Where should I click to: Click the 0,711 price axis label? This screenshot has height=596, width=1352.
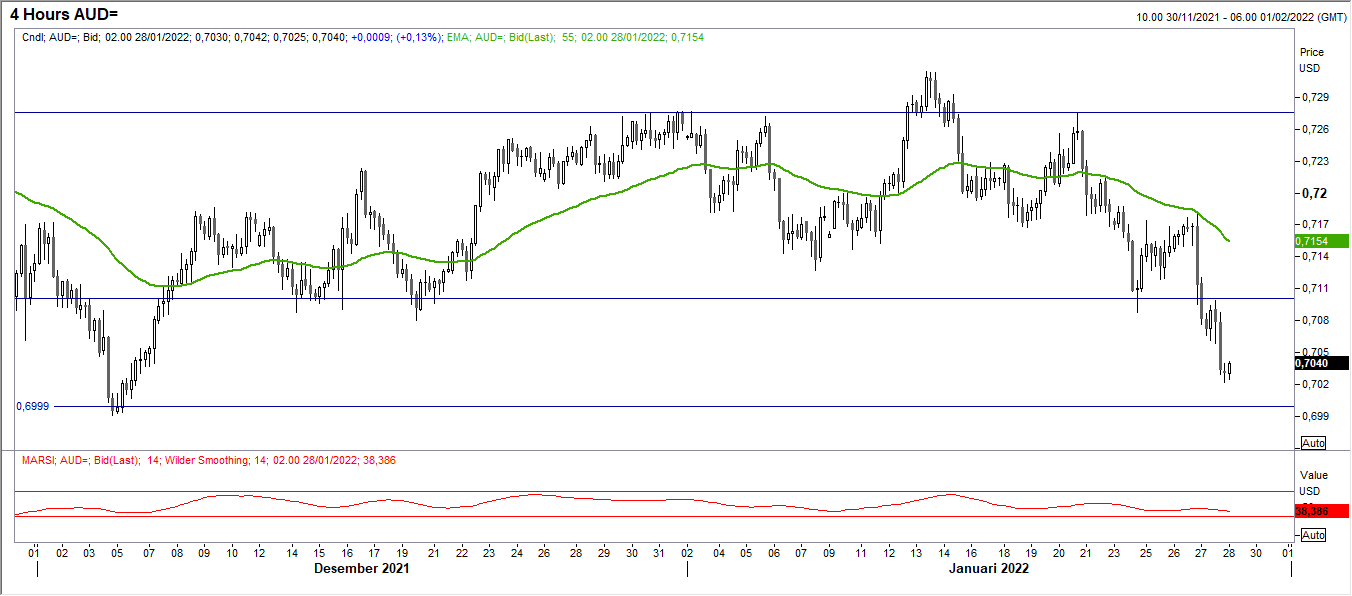[1315, 288]
